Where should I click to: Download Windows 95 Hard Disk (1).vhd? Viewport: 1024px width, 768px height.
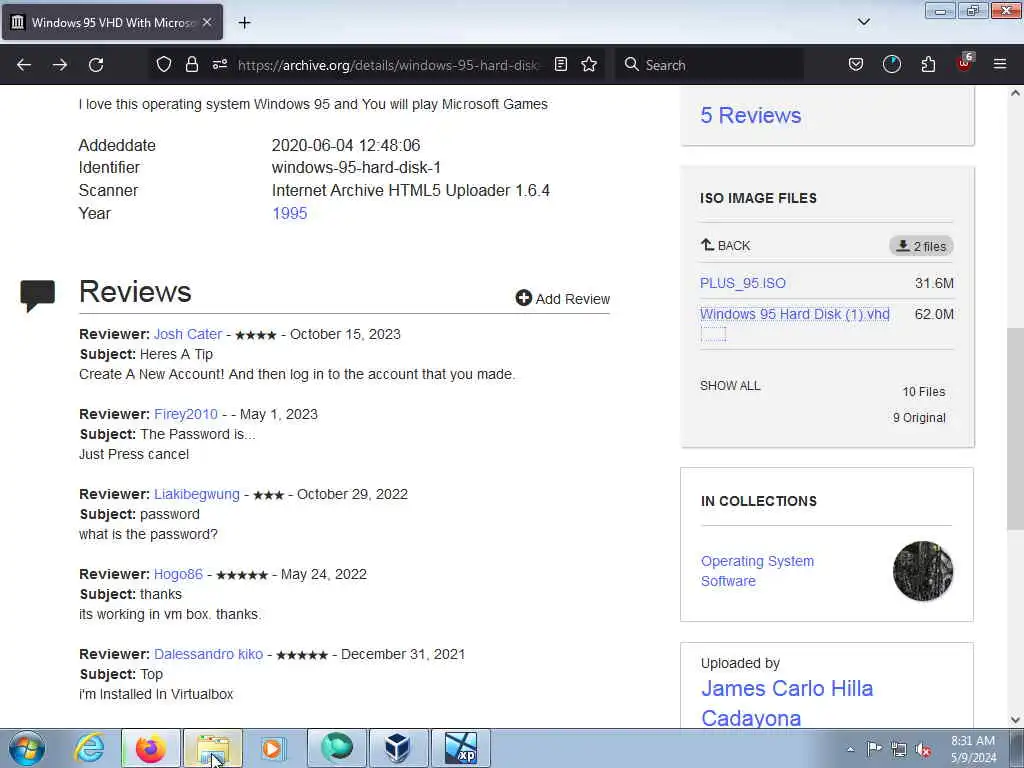pos(795,314)
